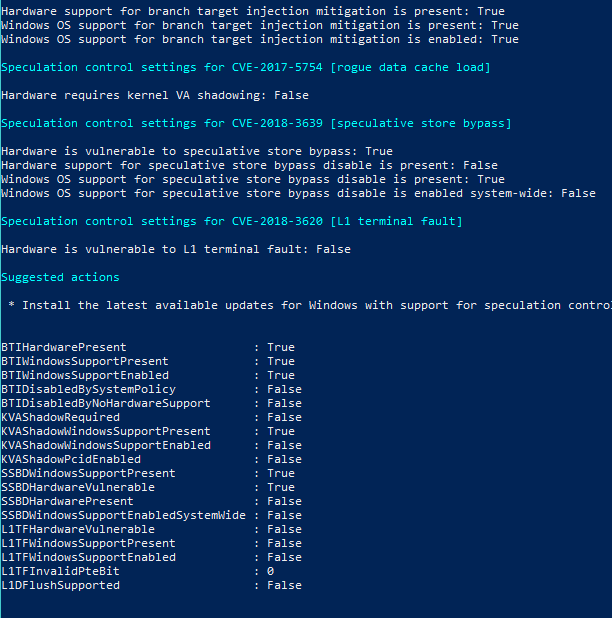Click the CVE-2017-5754 rogue data cache load heading
Viewport: 612px width, 618px height.
(x=246, y=67)
